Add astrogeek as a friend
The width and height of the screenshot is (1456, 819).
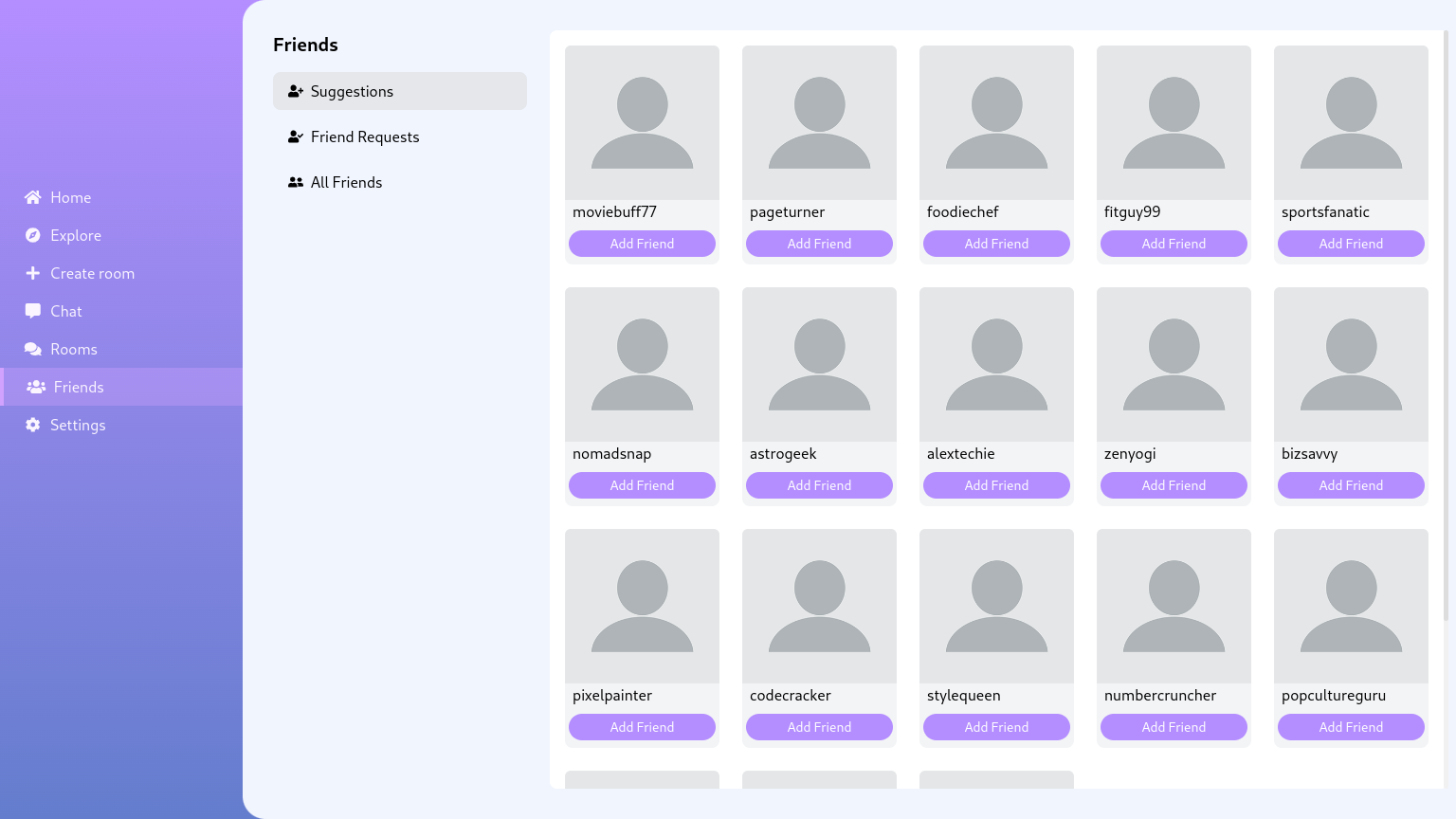[x=819, y=485]
